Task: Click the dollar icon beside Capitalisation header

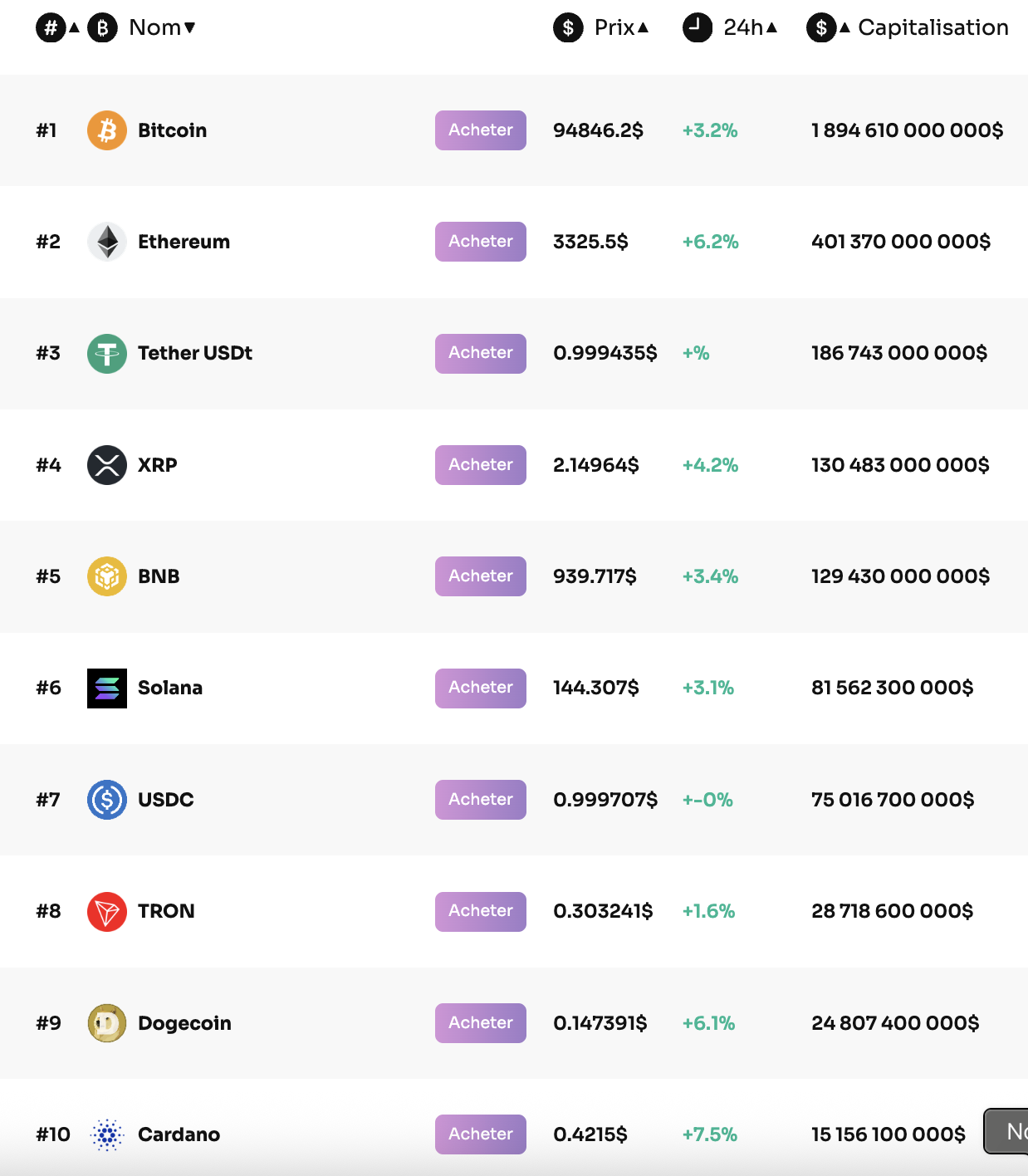Action: coord(821,27)
